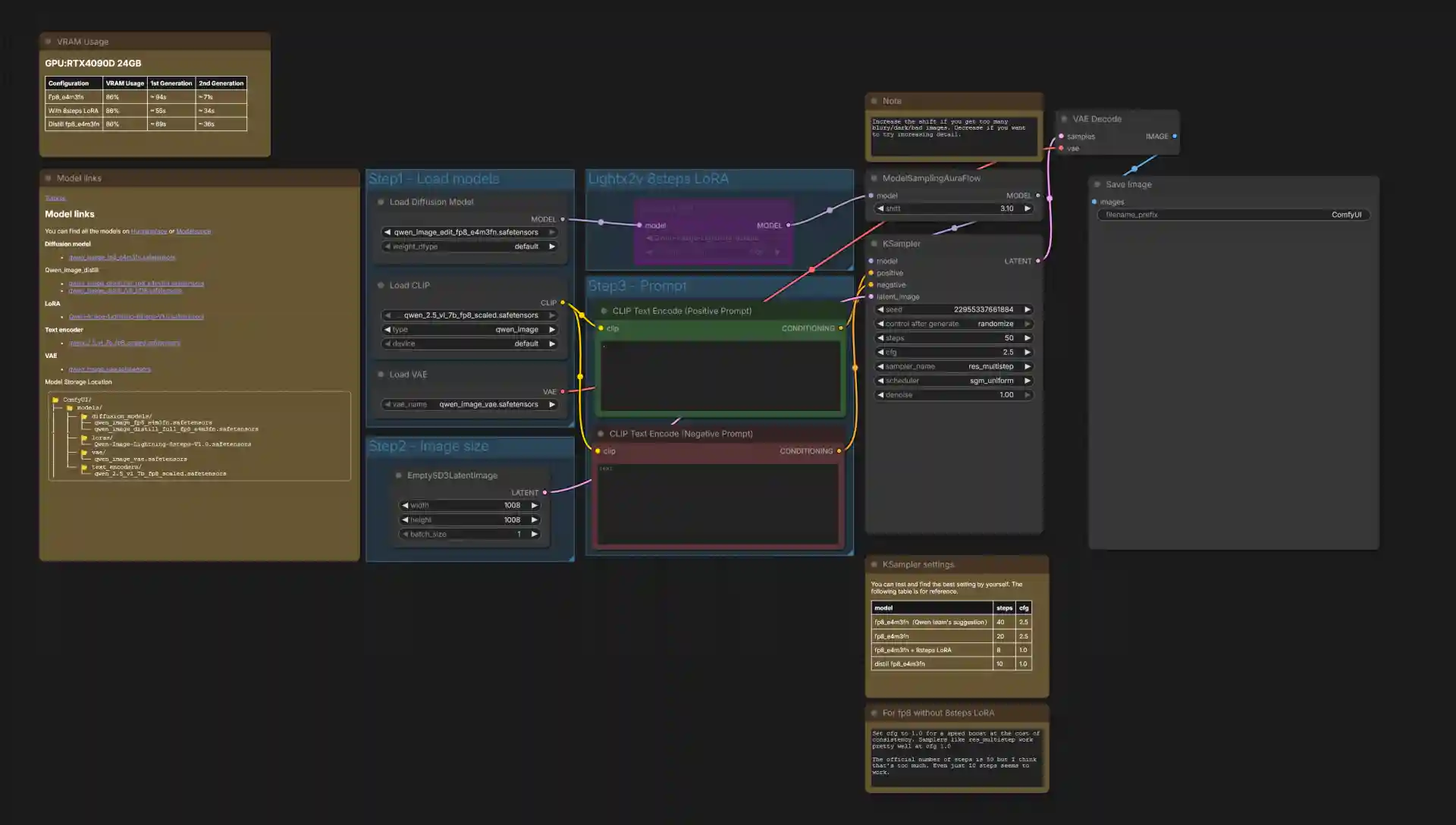Collapse the KSampler node via its title dot
This screenshot has width=1456, height=825.
[874, 244]
